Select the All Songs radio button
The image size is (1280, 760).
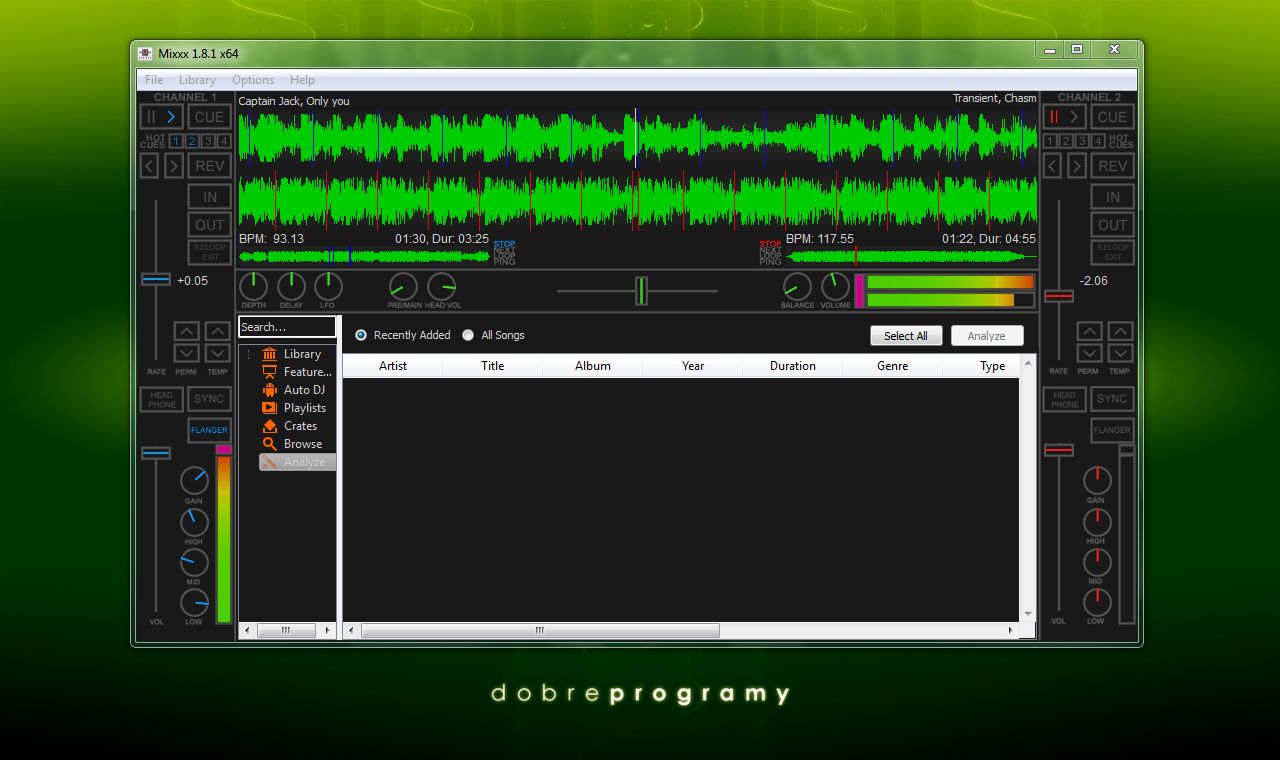(x=468, y=335)
